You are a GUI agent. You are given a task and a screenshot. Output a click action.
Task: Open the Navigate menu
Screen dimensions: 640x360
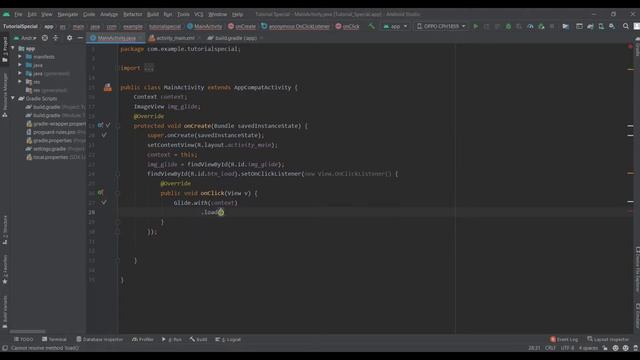(68, 14)
